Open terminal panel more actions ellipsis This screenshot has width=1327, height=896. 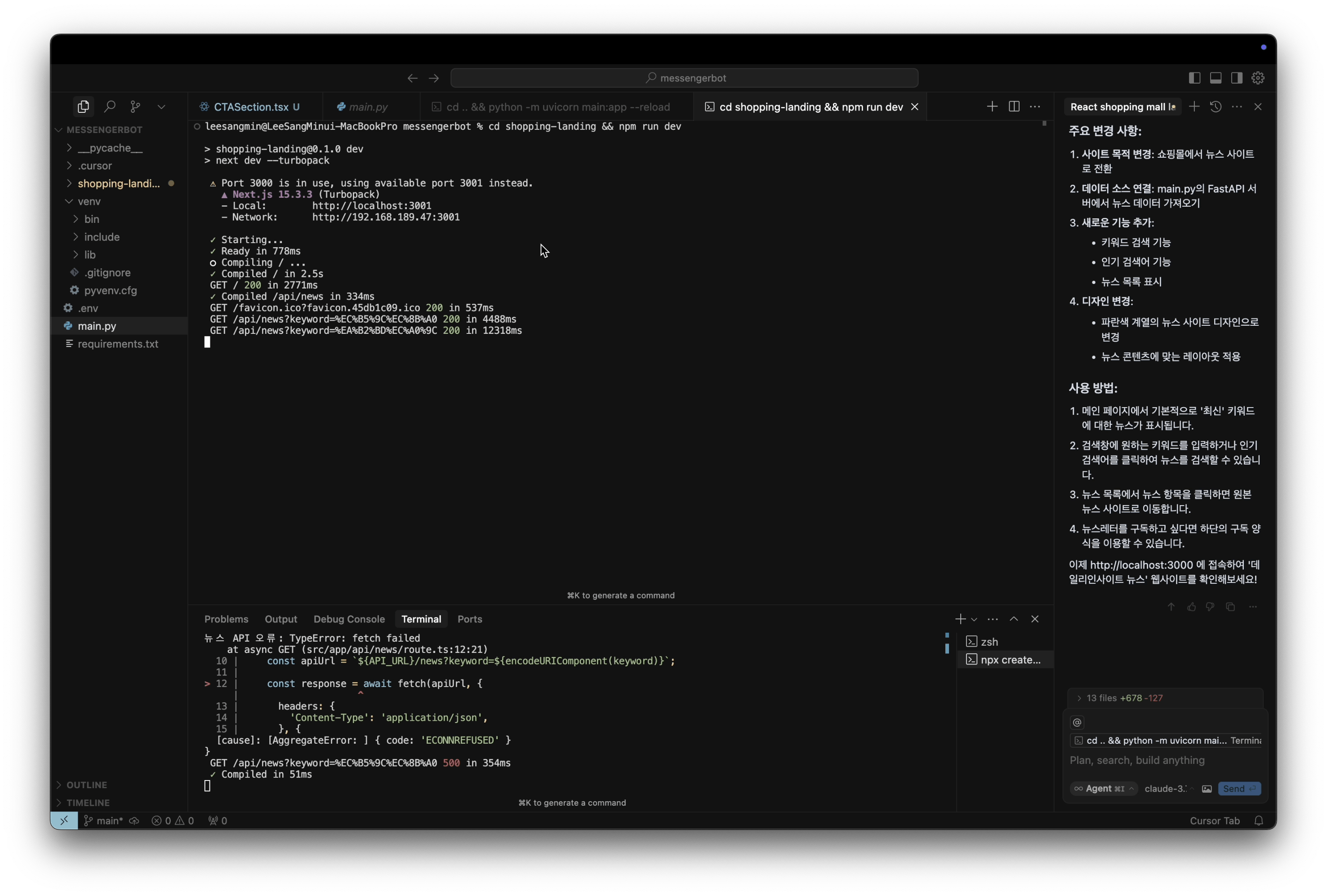coord(993,619)
